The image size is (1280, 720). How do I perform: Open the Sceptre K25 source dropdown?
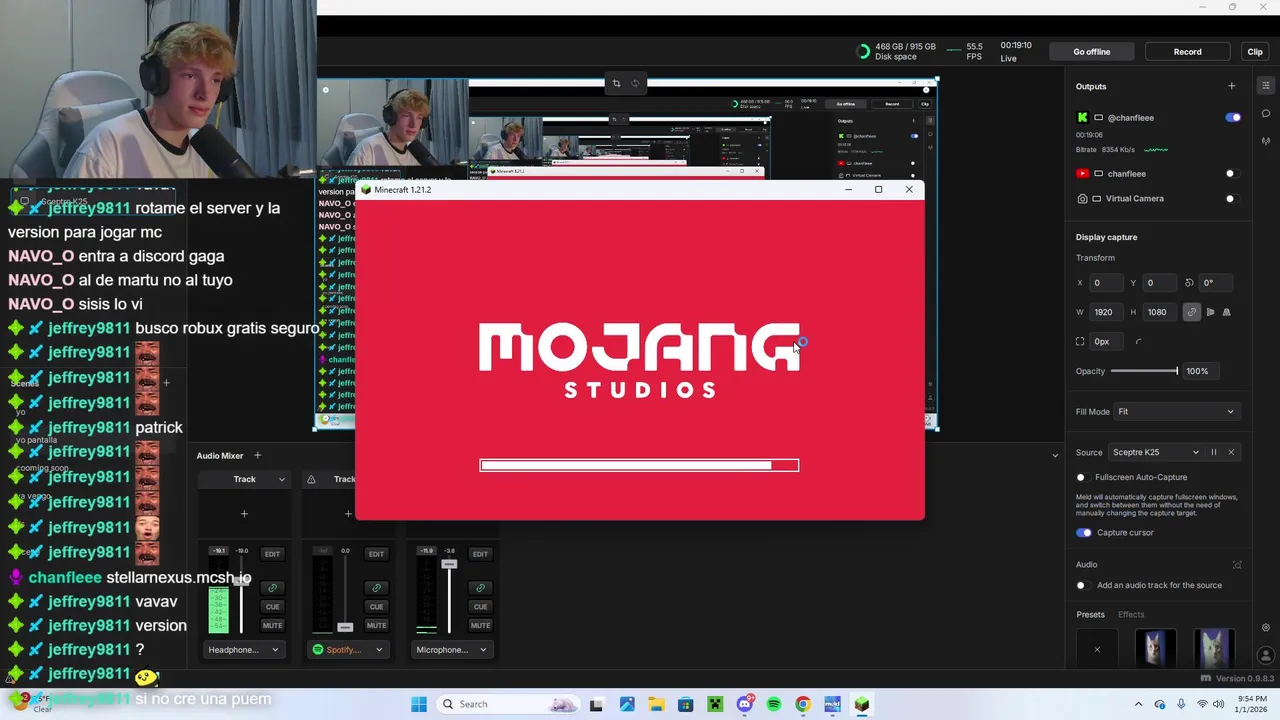pos(1156,452)
